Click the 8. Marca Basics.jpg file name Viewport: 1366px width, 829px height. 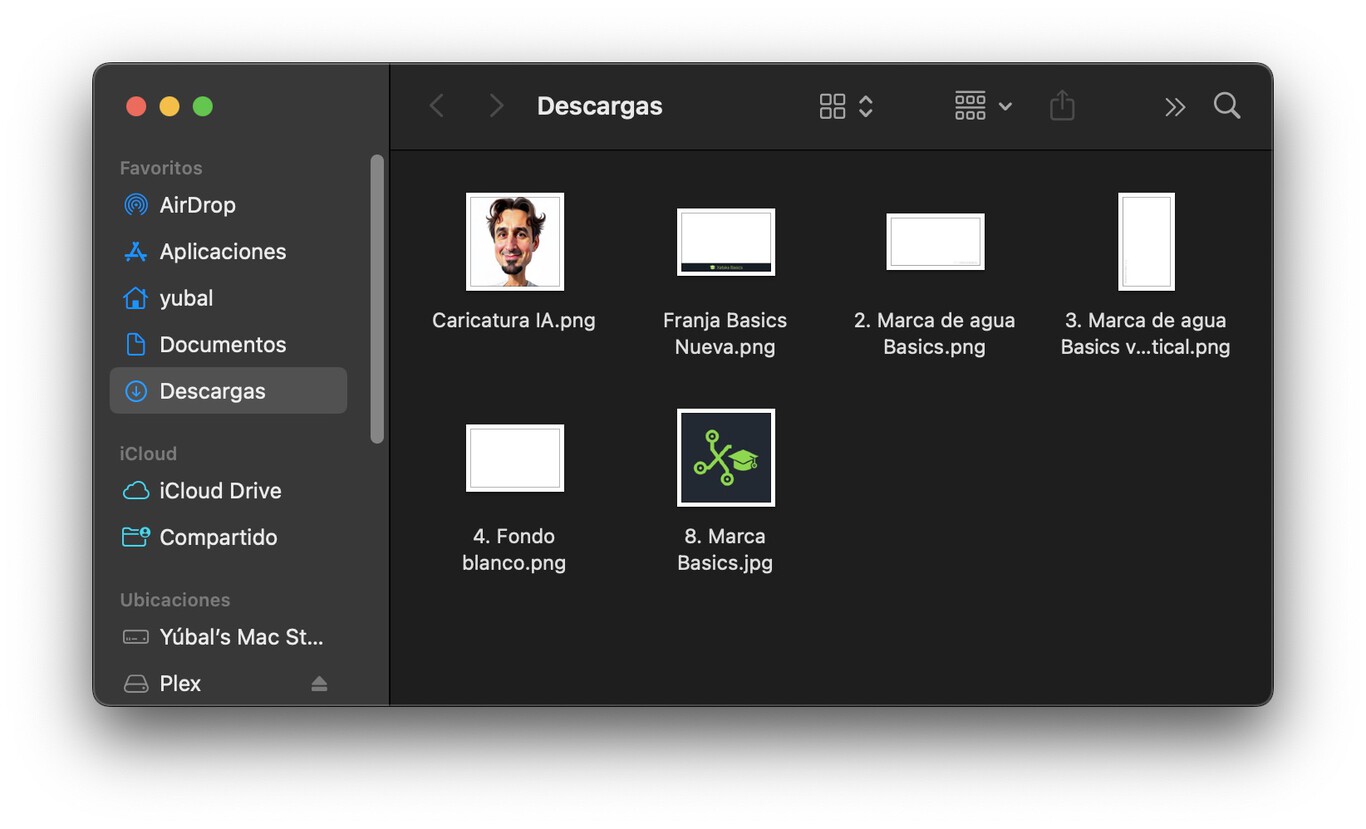(x=725, y=550)
